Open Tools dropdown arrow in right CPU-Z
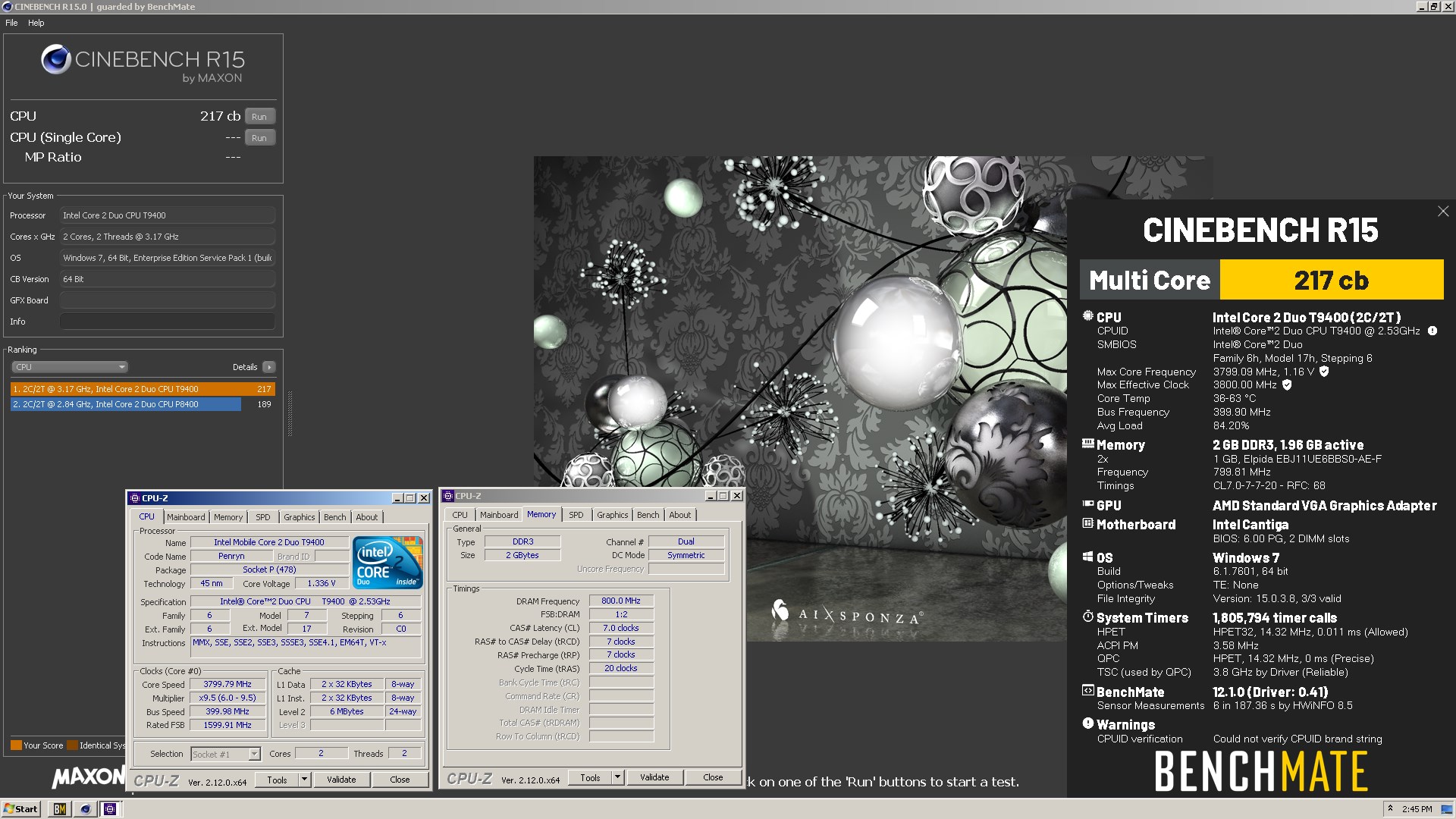Screen dimensions: 1456x819 tap(618, 777)
